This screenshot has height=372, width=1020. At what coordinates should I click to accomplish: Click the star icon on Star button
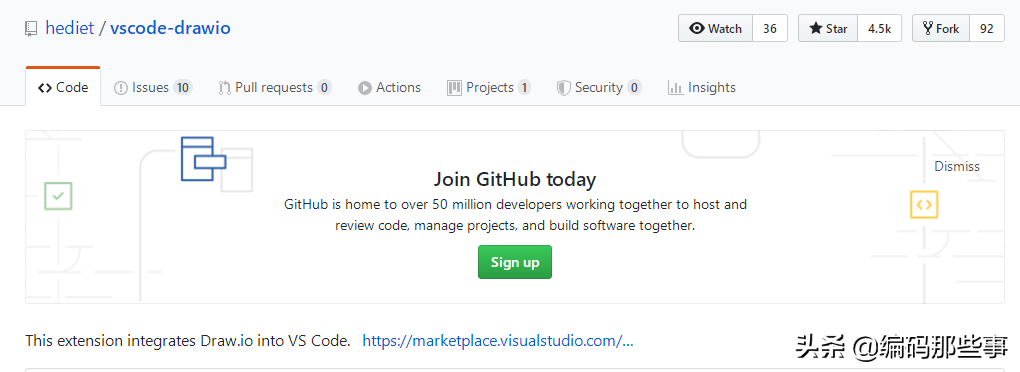816,29
